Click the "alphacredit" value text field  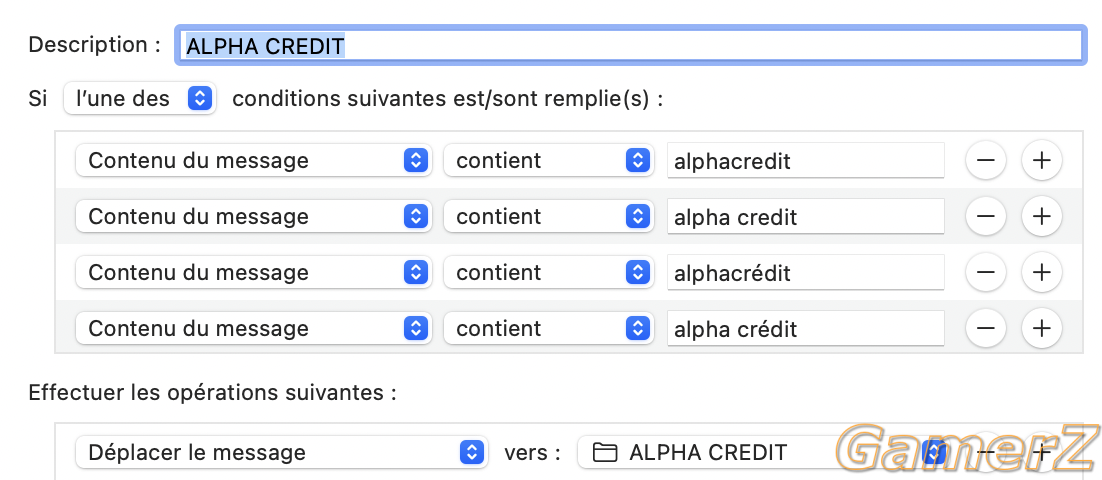[805, 161]
